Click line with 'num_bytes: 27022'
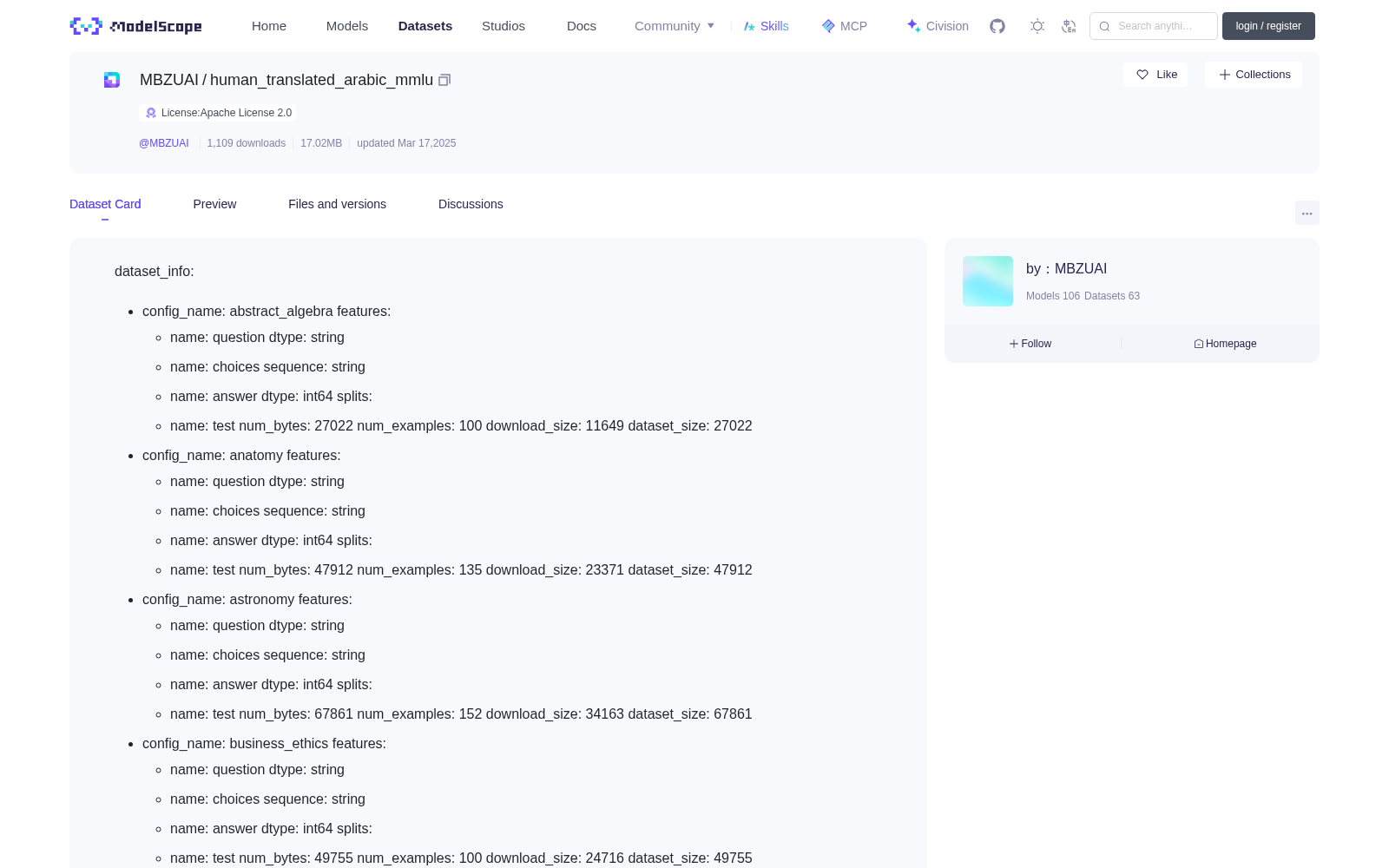This screenshot has width=1389, height=868. [461, 426]
